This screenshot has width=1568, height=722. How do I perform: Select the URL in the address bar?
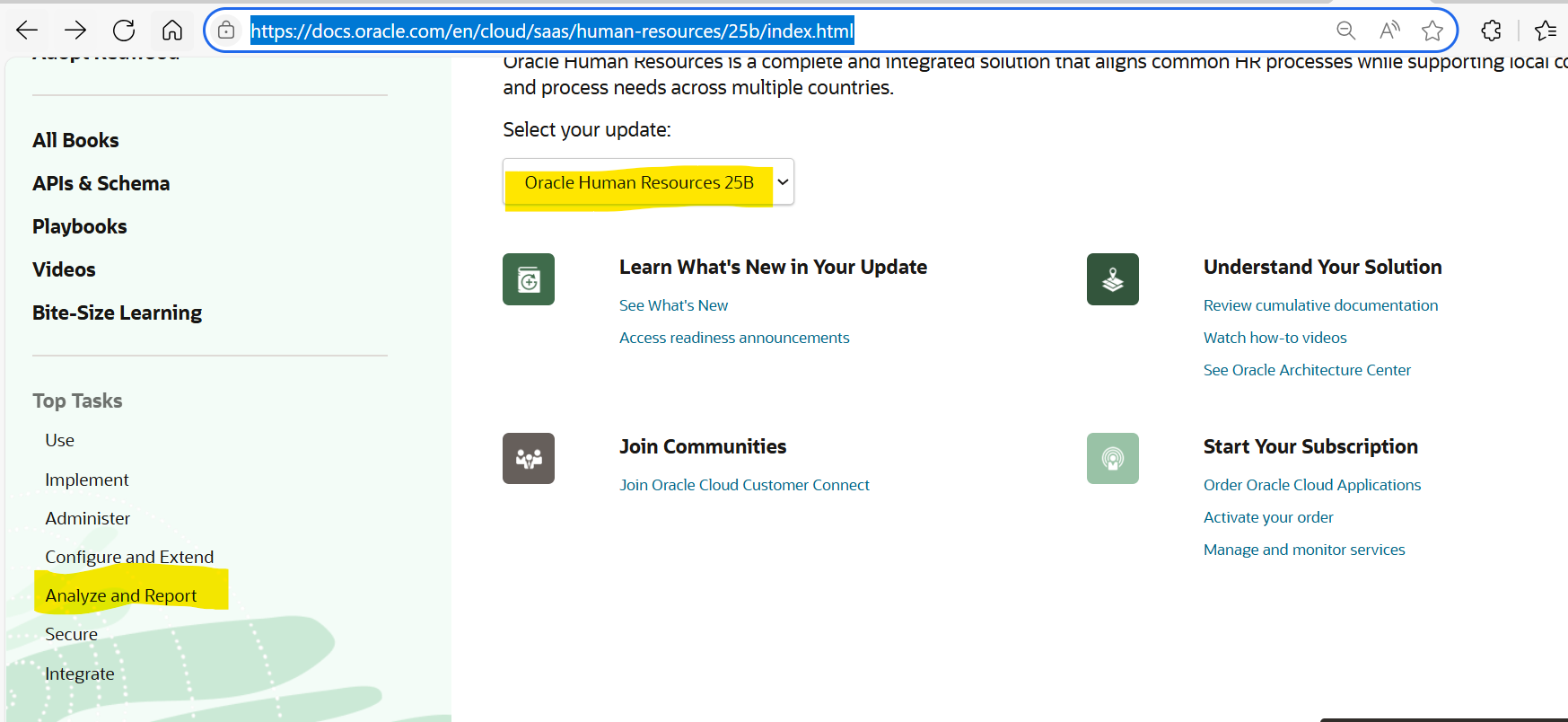click(x=552, y=31)
